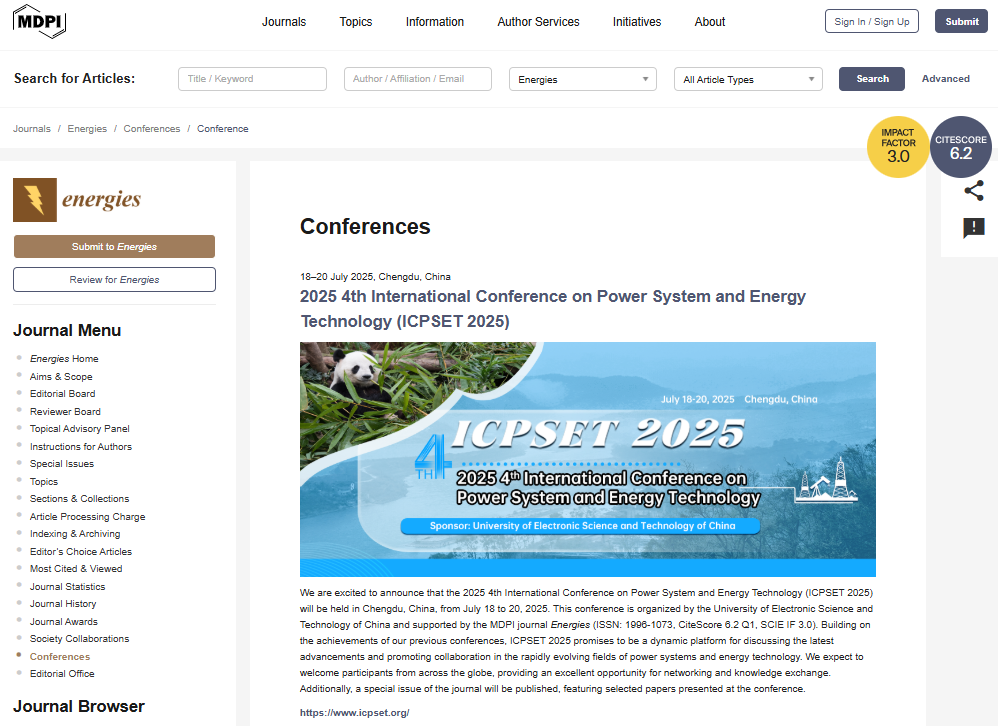Click the Search button
The height and width of the screenshot is (726, 998).
click(871, 79)
